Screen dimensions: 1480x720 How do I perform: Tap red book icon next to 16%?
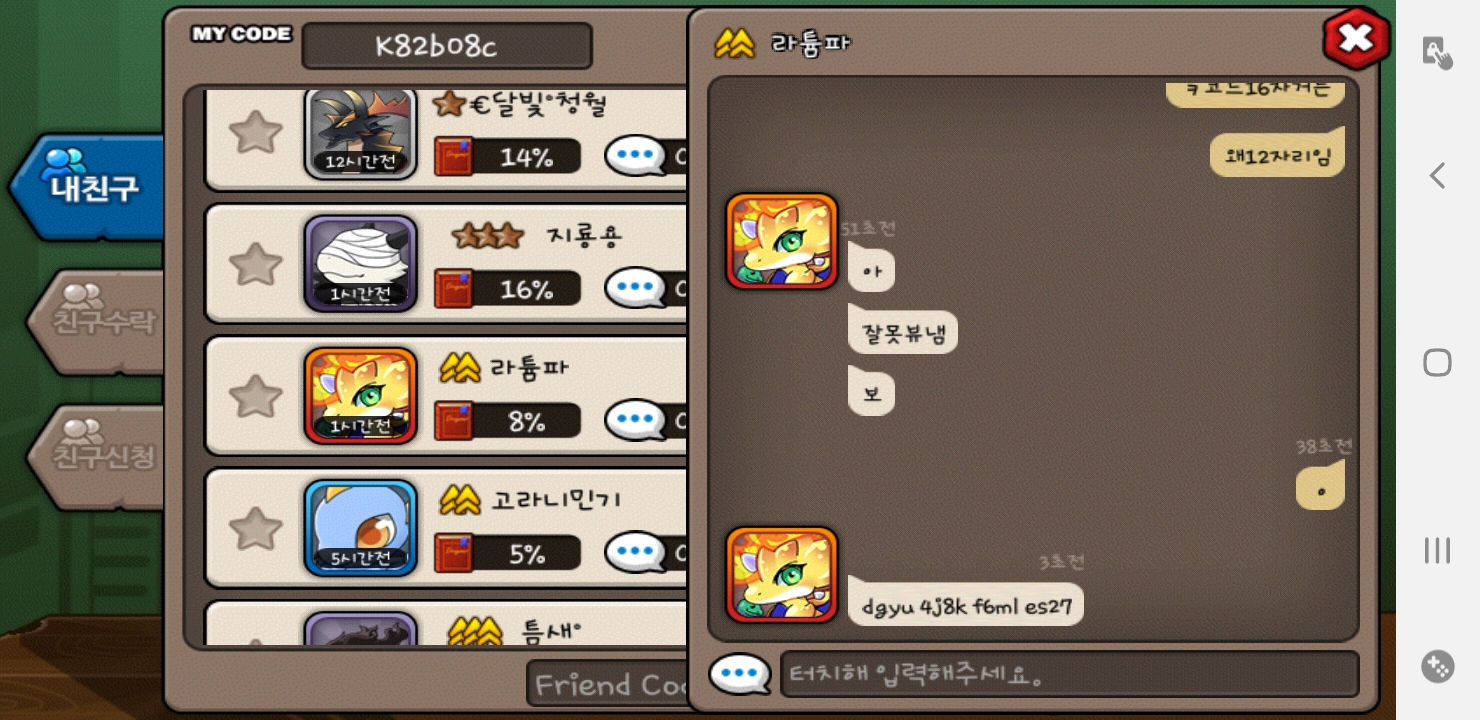[454, 289]
